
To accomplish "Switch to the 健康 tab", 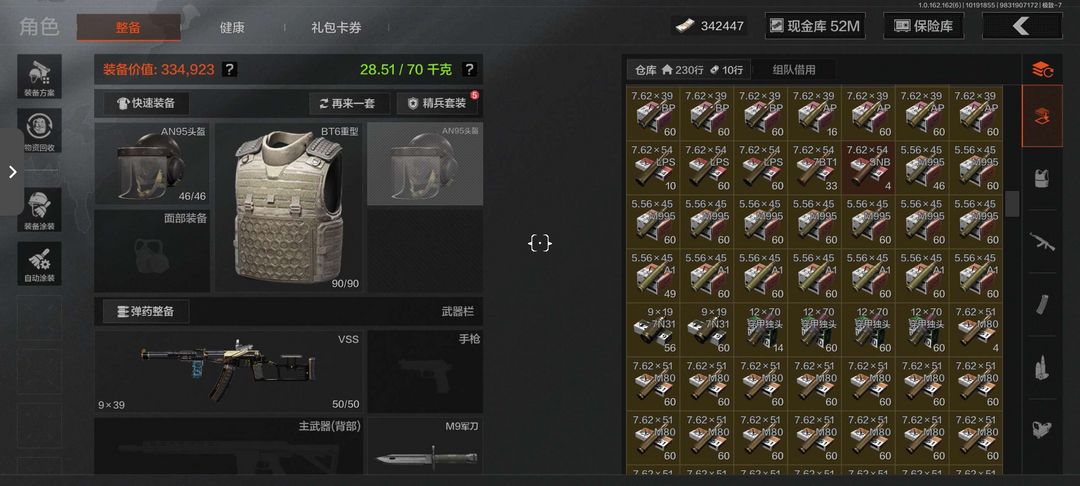I will pos(232,28).
